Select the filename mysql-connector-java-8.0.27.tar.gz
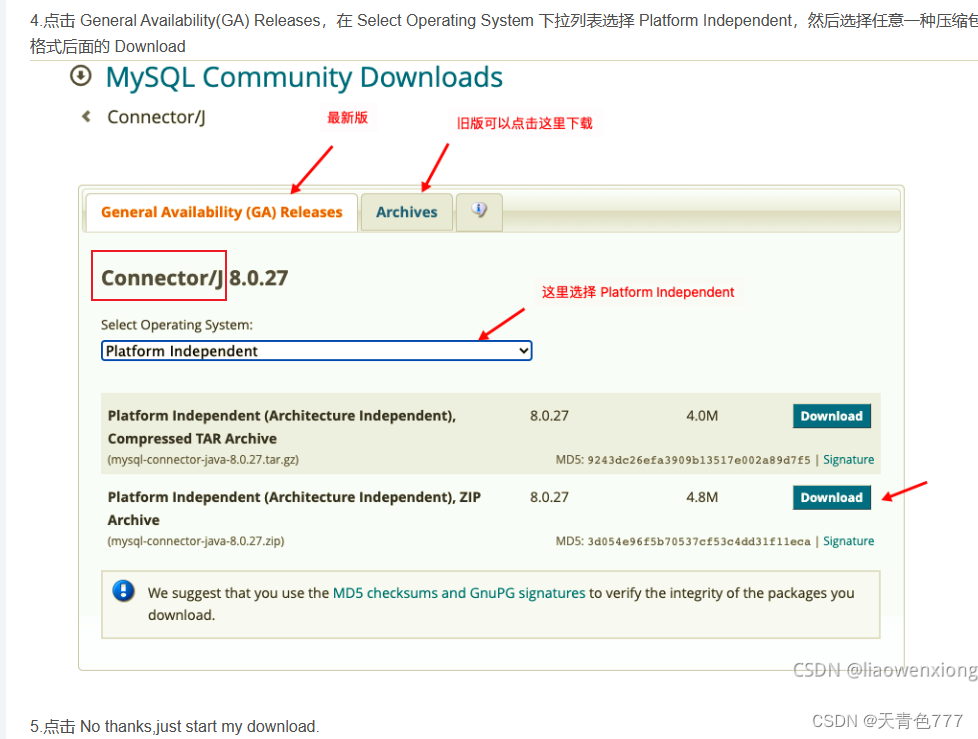Image resolution: width=978 pixels, height=739 pixels. coord(203,460)
